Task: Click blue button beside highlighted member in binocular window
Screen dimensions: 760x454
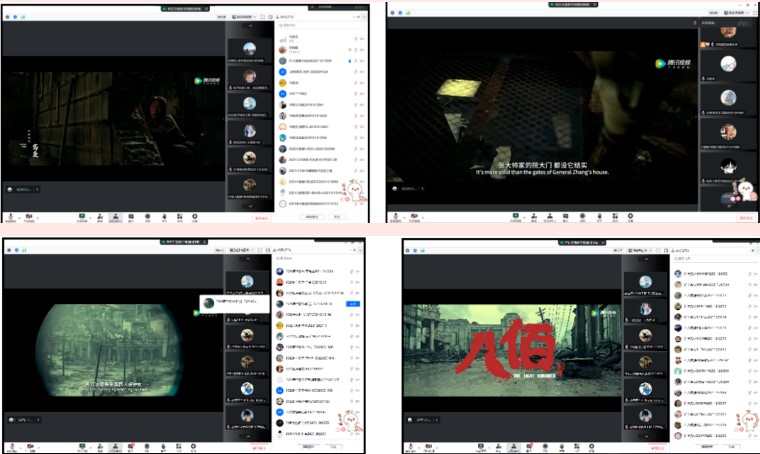Action: (x=353, y=304)
